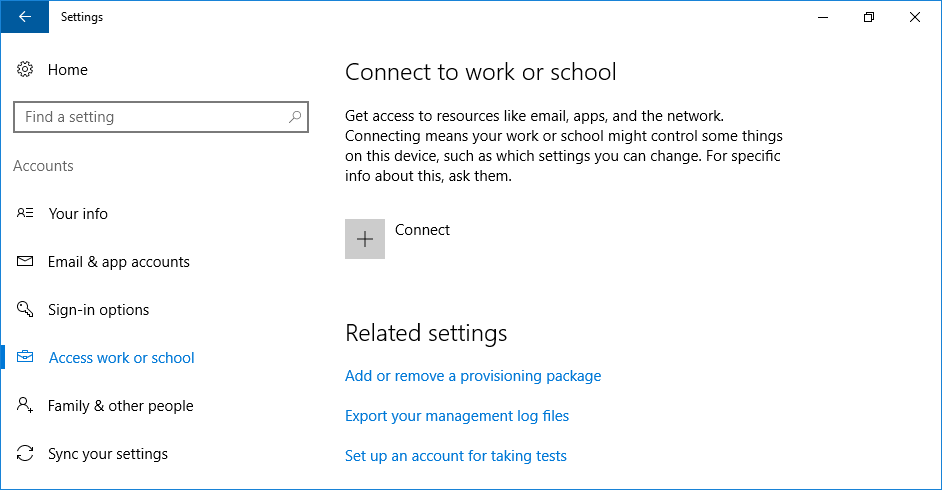Select Access work or school
The width and height of the screenshot is (942, 490).
tap(121, 358)
